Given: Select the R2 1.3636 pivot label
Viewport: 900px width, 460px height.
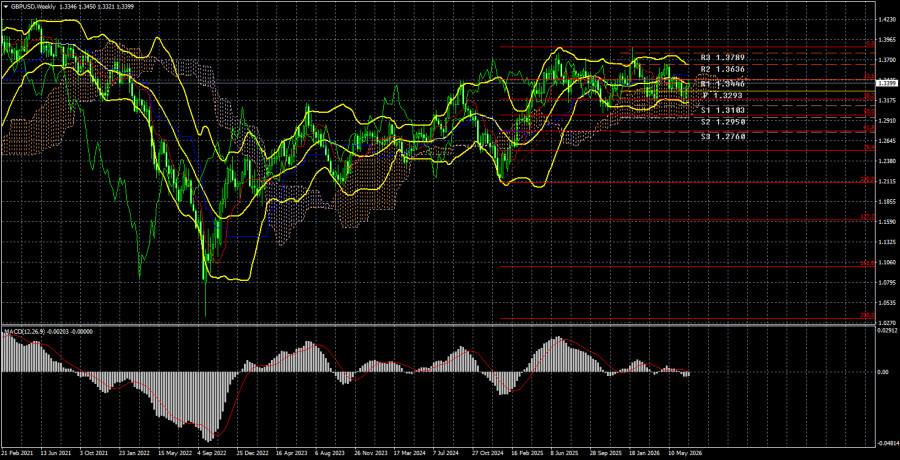Looking at the screenshot, I should [x=721, y=69].
